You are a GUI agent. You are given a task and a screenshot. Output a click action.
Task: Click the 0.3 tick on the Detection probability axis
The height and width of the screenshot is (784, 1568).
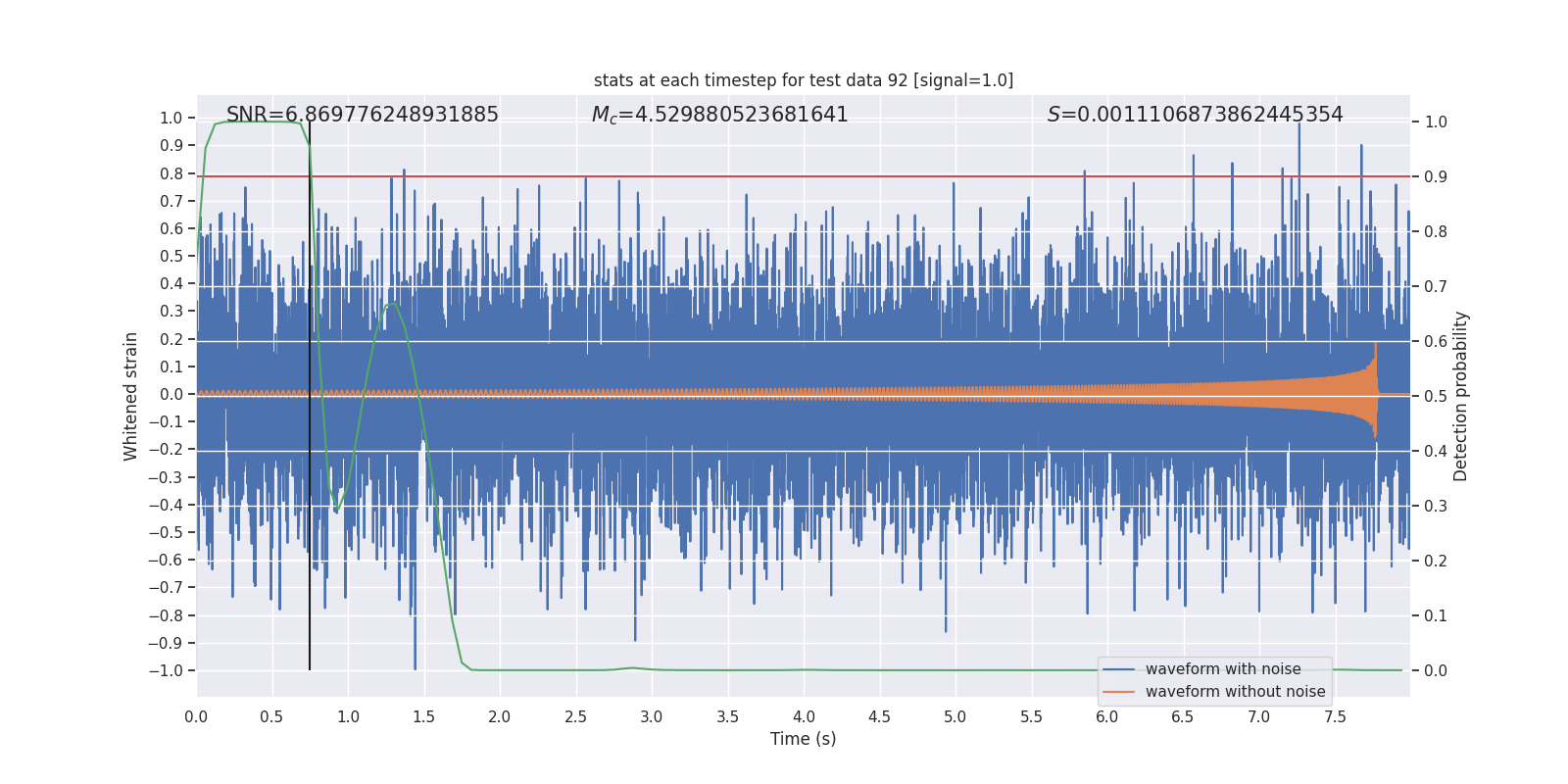pyautogui.click(x=1436, y=507)
